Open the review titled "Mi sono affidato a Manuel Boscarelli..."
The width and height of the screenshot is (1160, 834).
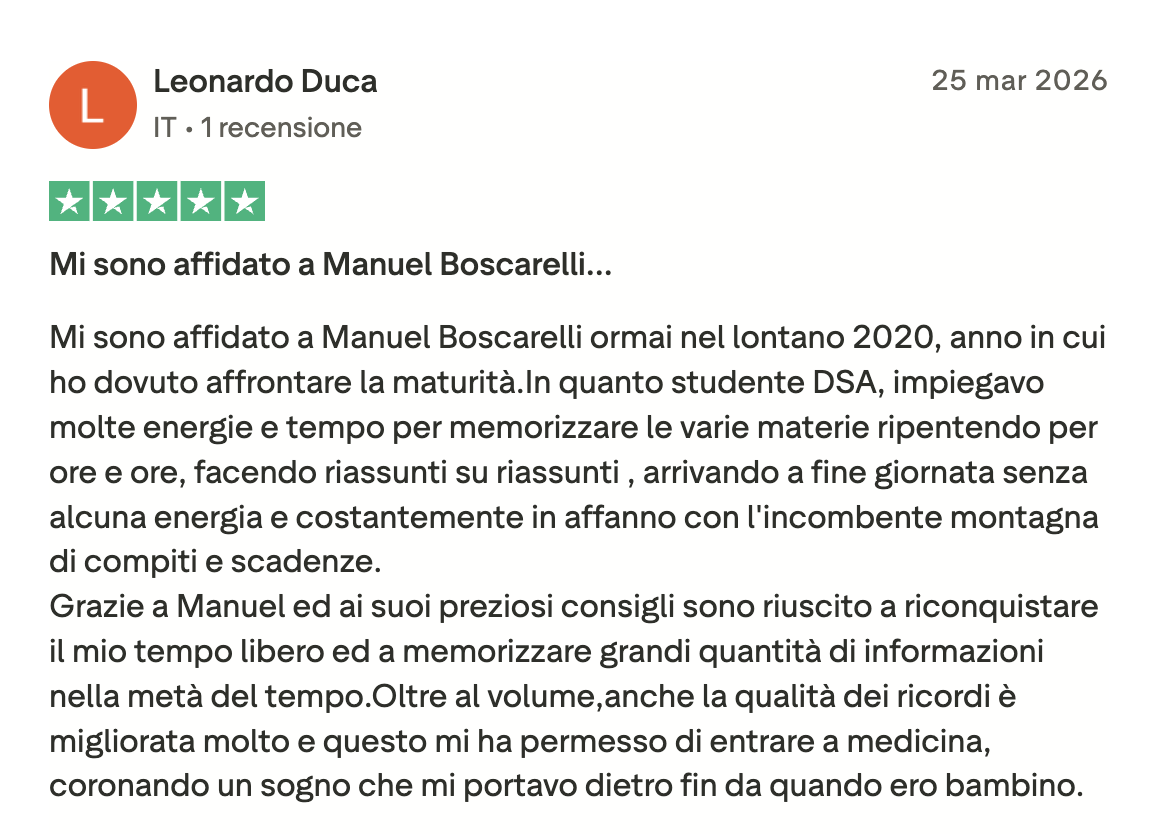331,264
